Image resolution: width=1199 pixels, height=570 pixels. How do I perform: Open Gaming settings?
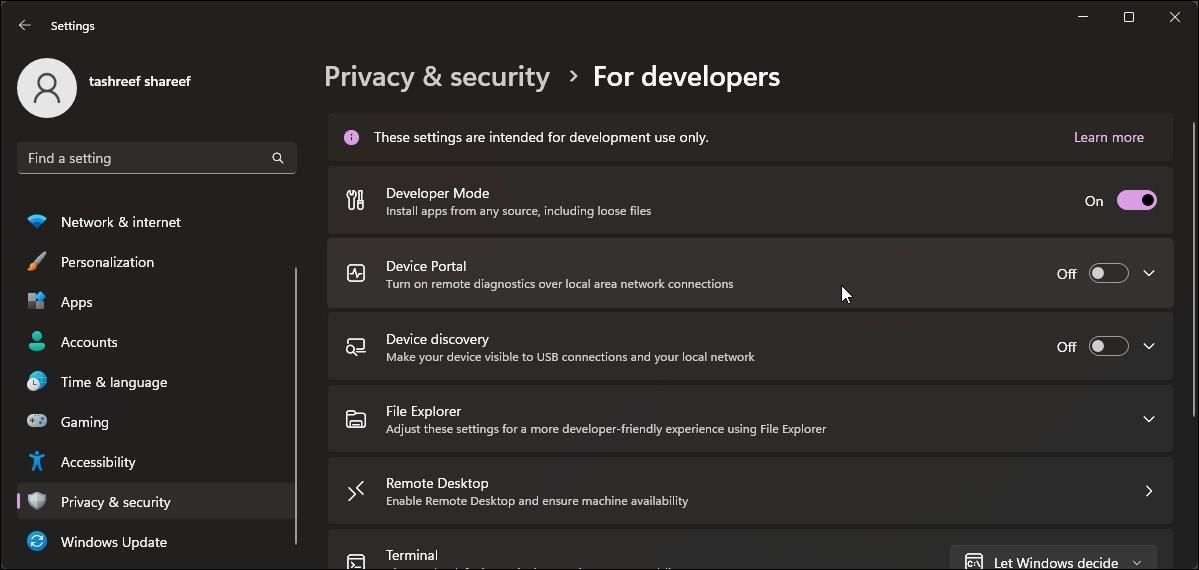click(x=156, y=422)
